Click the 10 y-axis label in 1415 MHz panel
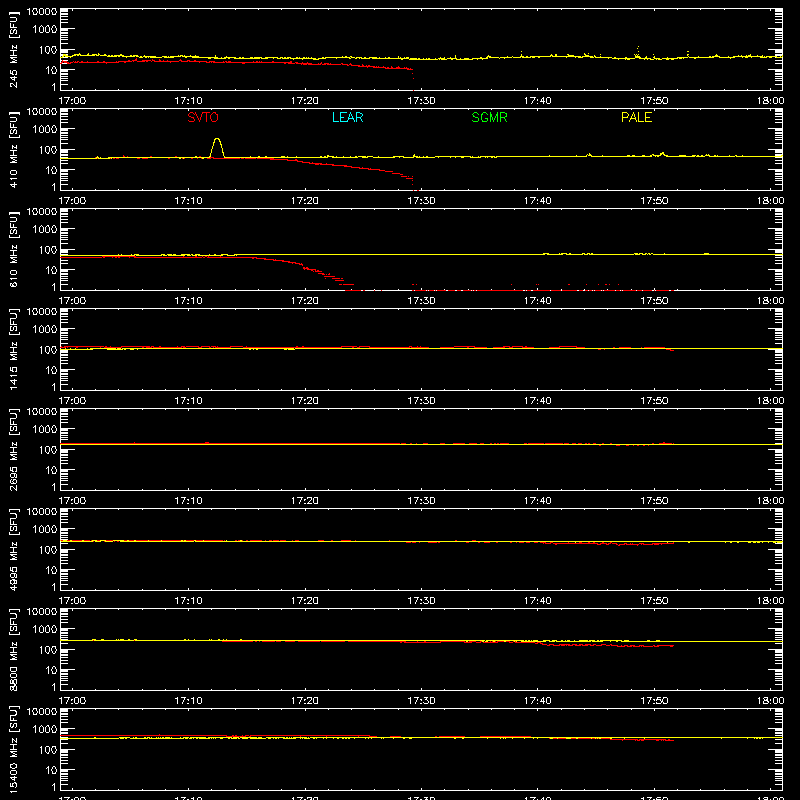Screen dimensions: 800x800 (x=51, y=370)
